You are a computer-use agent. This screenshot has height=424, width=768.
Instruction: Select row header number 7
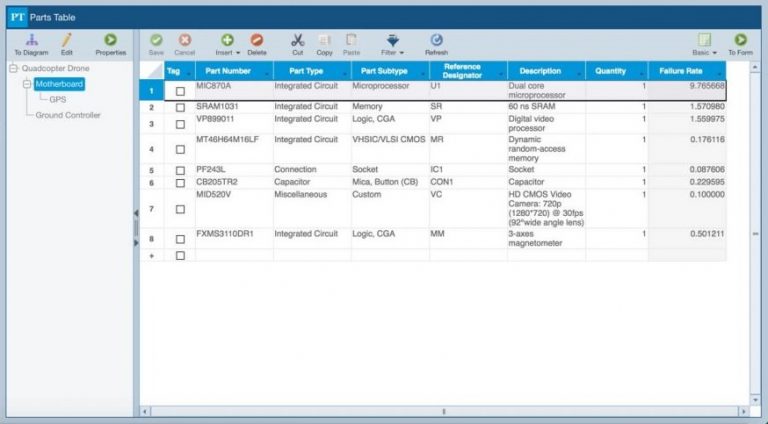pos(151,209)
